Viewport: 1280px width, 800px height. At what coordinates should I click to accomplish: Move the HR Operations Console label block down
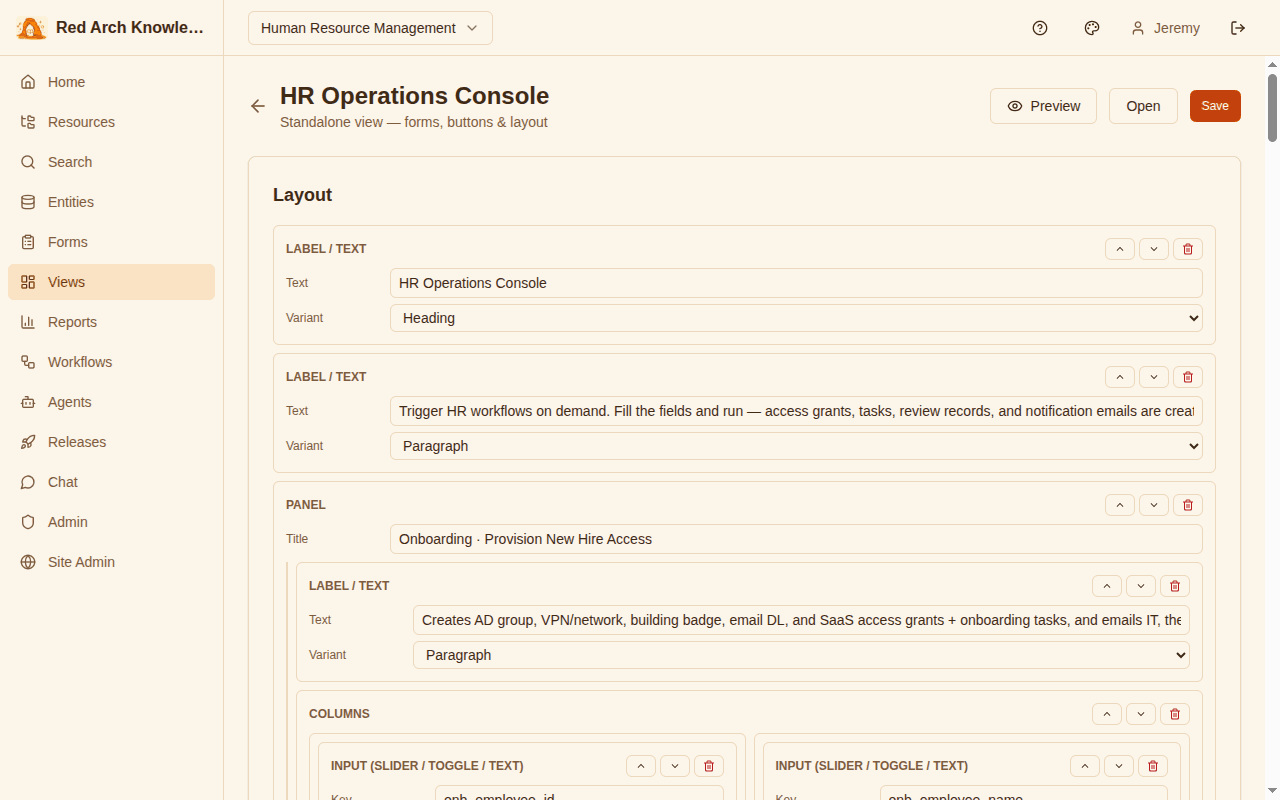point(1154,249)
